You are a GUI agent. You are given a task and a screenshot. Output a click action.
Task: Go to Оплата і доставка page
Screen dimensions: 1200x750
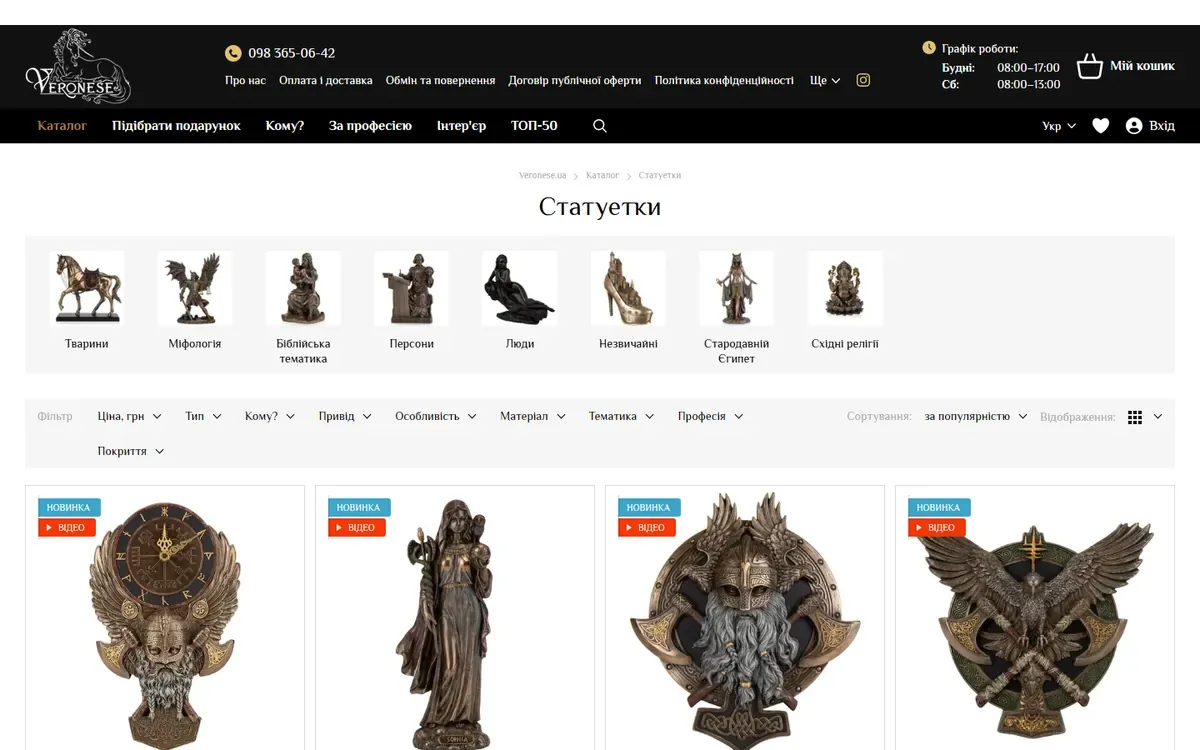pyautogui.click(x=326, y=80)
